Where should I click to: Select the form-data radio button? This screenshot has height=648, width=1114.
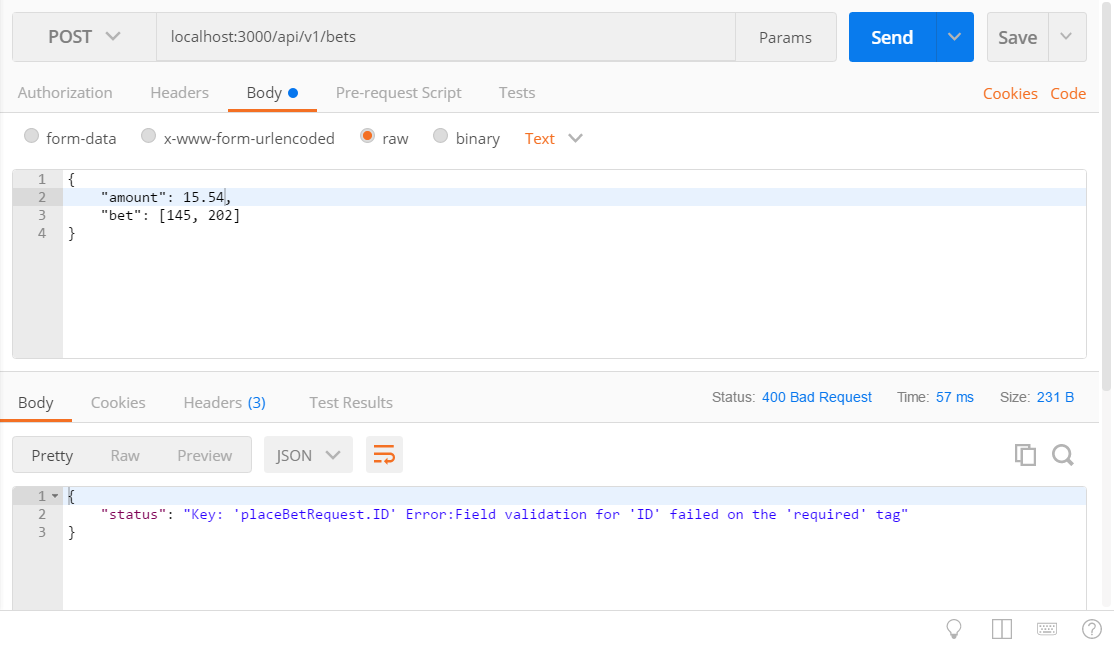(x=31, y=136)
